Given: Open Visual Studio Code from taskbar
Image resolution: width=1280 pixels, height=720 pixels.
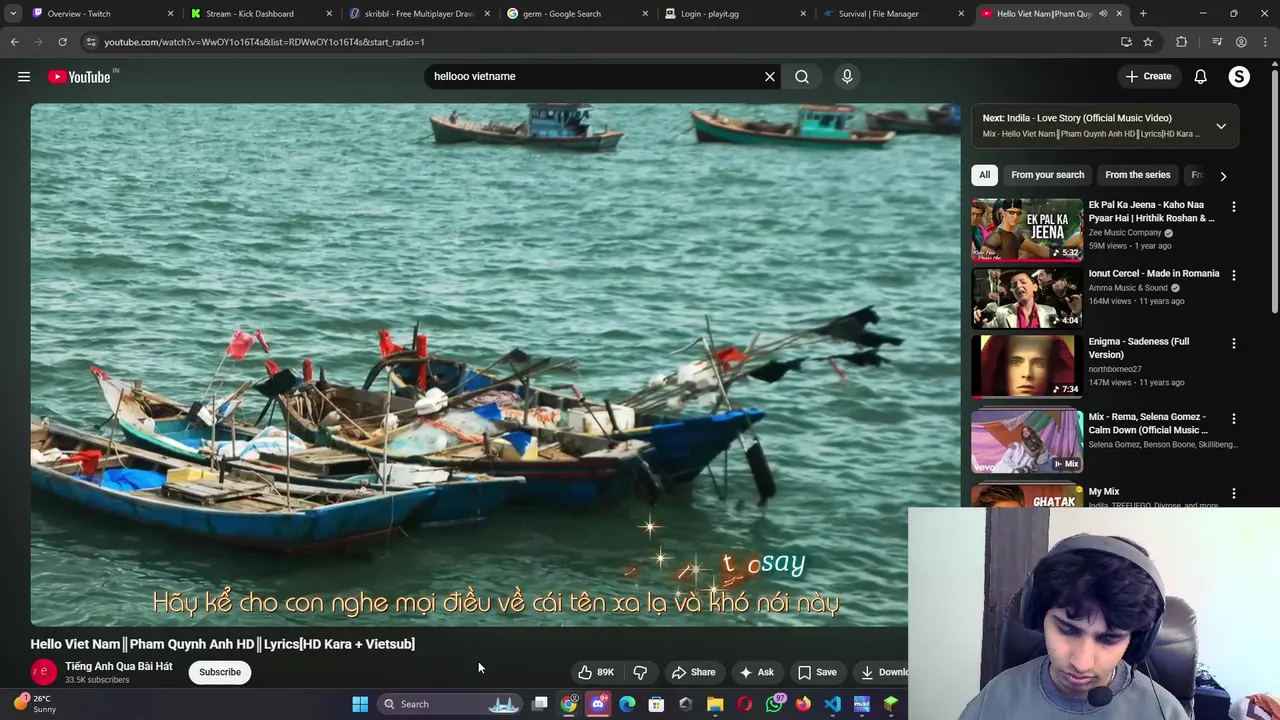Looking at the screenshot, I should 832,704.
